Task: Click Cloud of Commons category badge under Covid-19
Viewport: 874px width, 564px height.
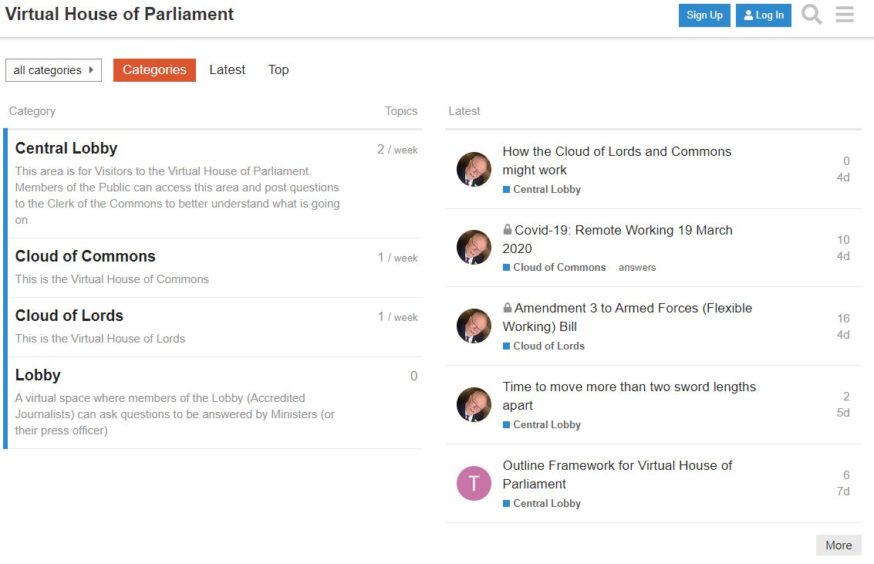Action: click(x=554, y=268)
